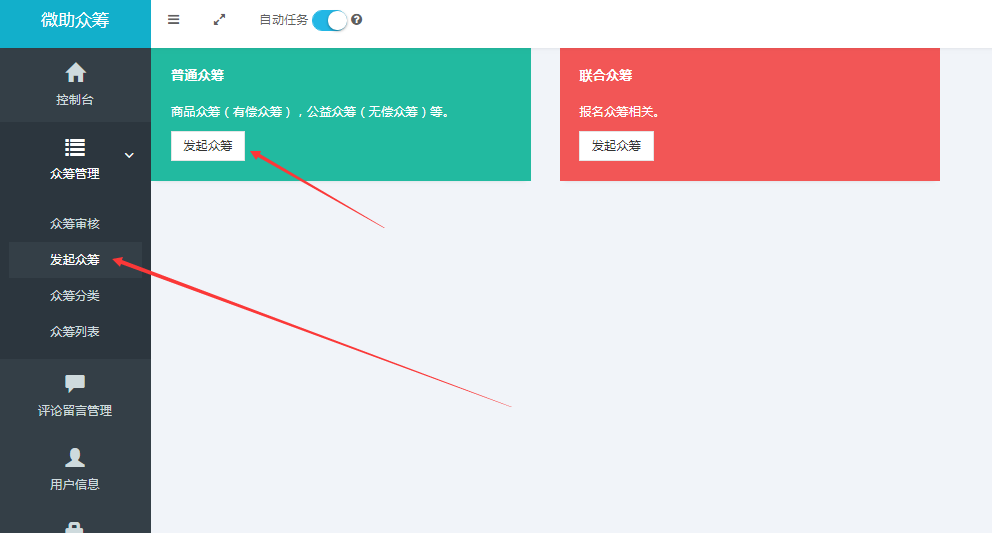Image resolution: width=992 pixels, height=533 pixels.
Task: Click the 自动任务 label
Action: point(283,20)
